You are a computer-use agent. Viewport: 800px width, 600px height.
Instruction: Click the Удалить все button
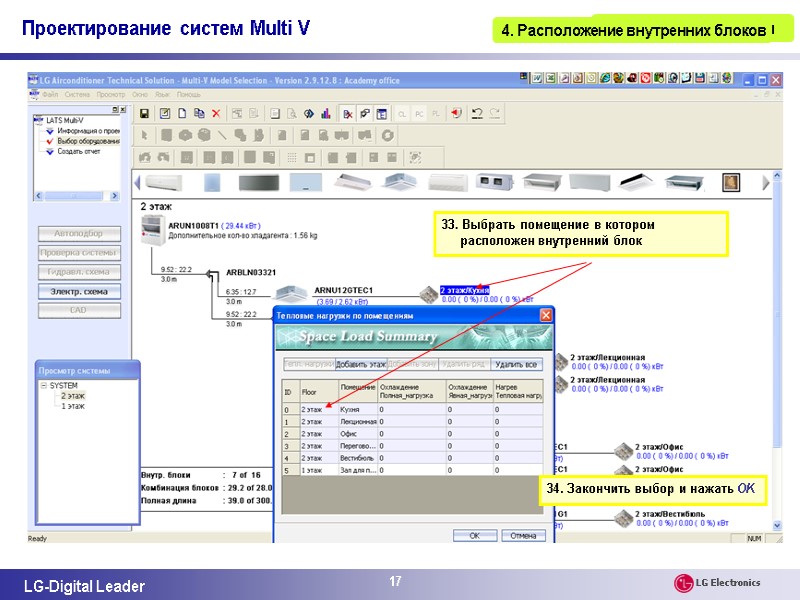516,364
